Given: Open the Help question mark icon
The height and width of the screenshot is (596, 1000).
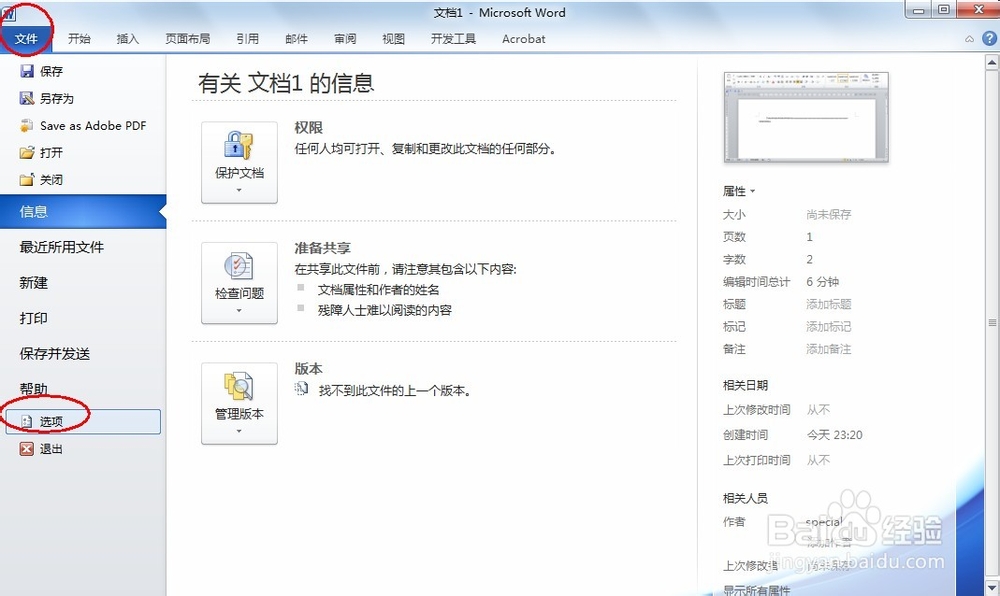Looking at the screenshot, I should pos(989,38).
